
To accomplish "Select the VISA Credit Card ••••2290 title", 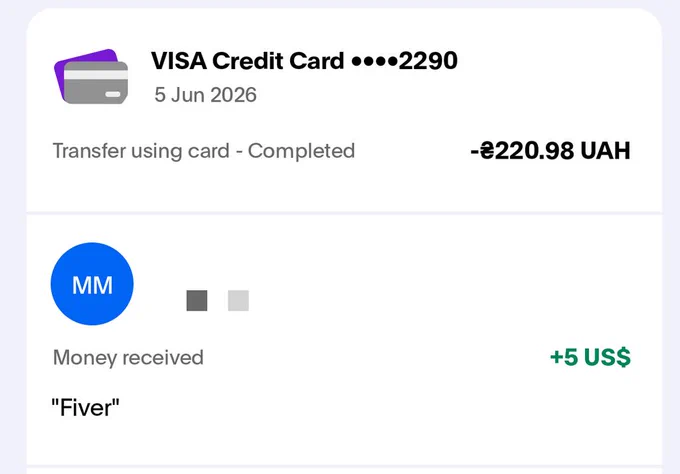I will 304,60.
